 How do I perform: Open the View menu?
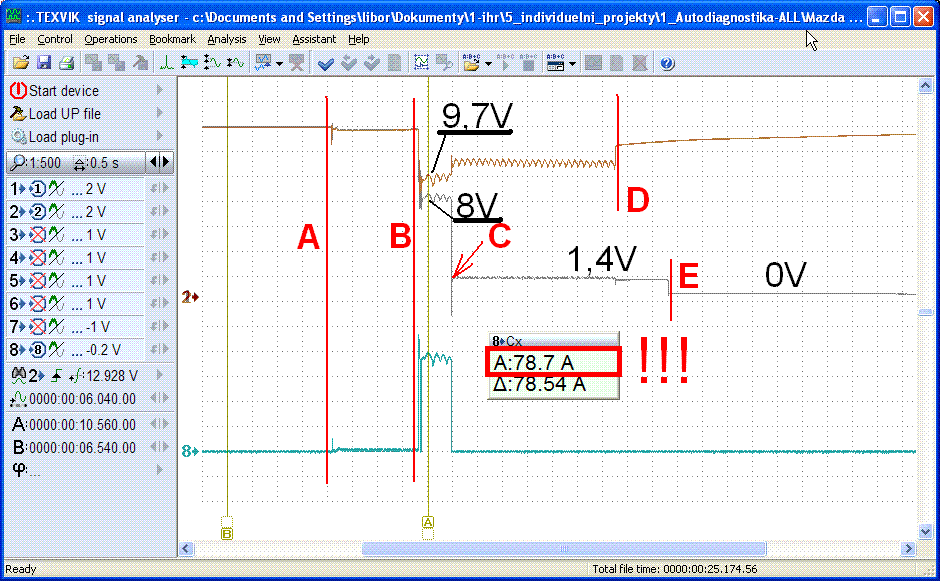pyautogui.click(x=269, y=39)
